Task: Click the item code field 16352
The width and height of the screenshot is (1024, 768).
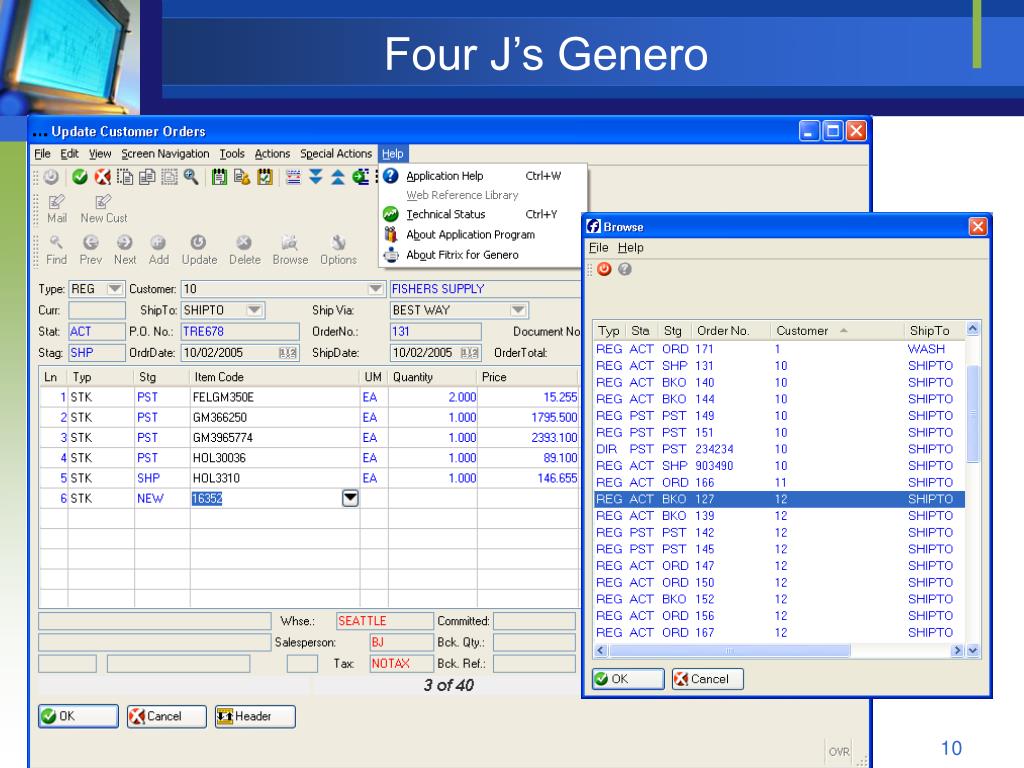Action: (x=274, y=498)
